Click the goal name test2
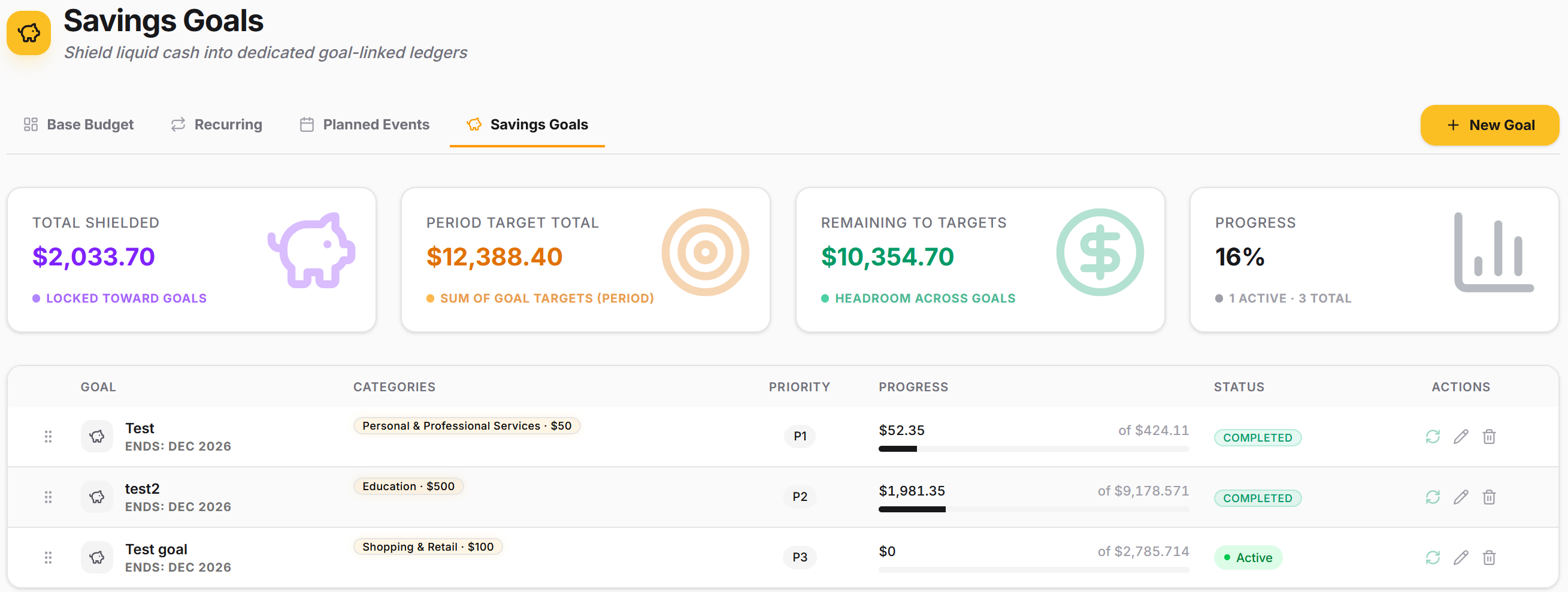 point(142,488)
